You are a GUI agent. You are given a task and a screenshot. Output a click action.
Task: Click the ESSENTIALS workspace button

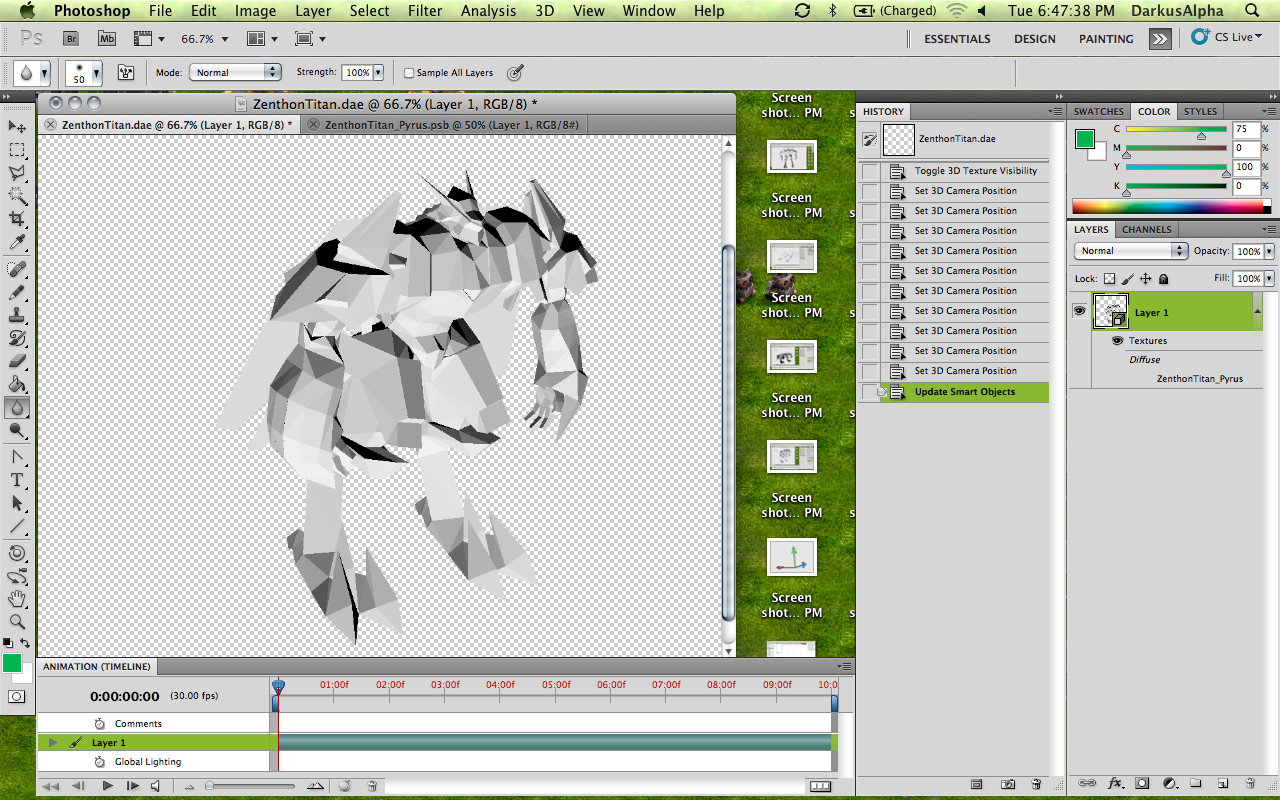tap(957, 39)
